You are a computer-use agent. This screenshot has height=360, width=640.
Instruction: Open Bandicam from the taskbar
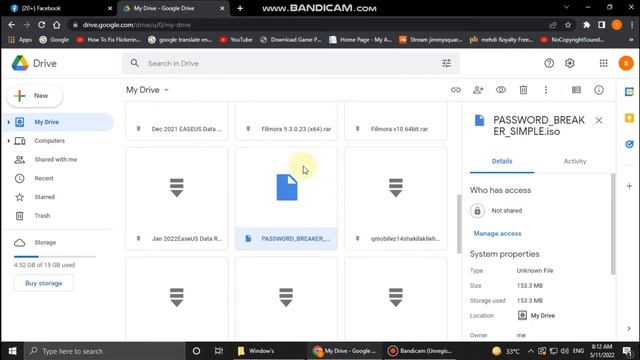421,351
